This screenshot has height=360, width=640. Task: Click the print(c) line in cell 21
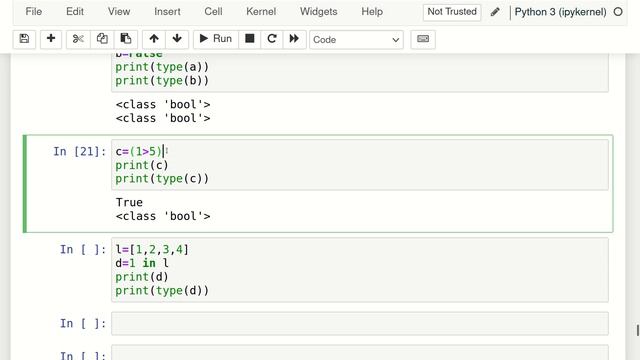point(142,165)
